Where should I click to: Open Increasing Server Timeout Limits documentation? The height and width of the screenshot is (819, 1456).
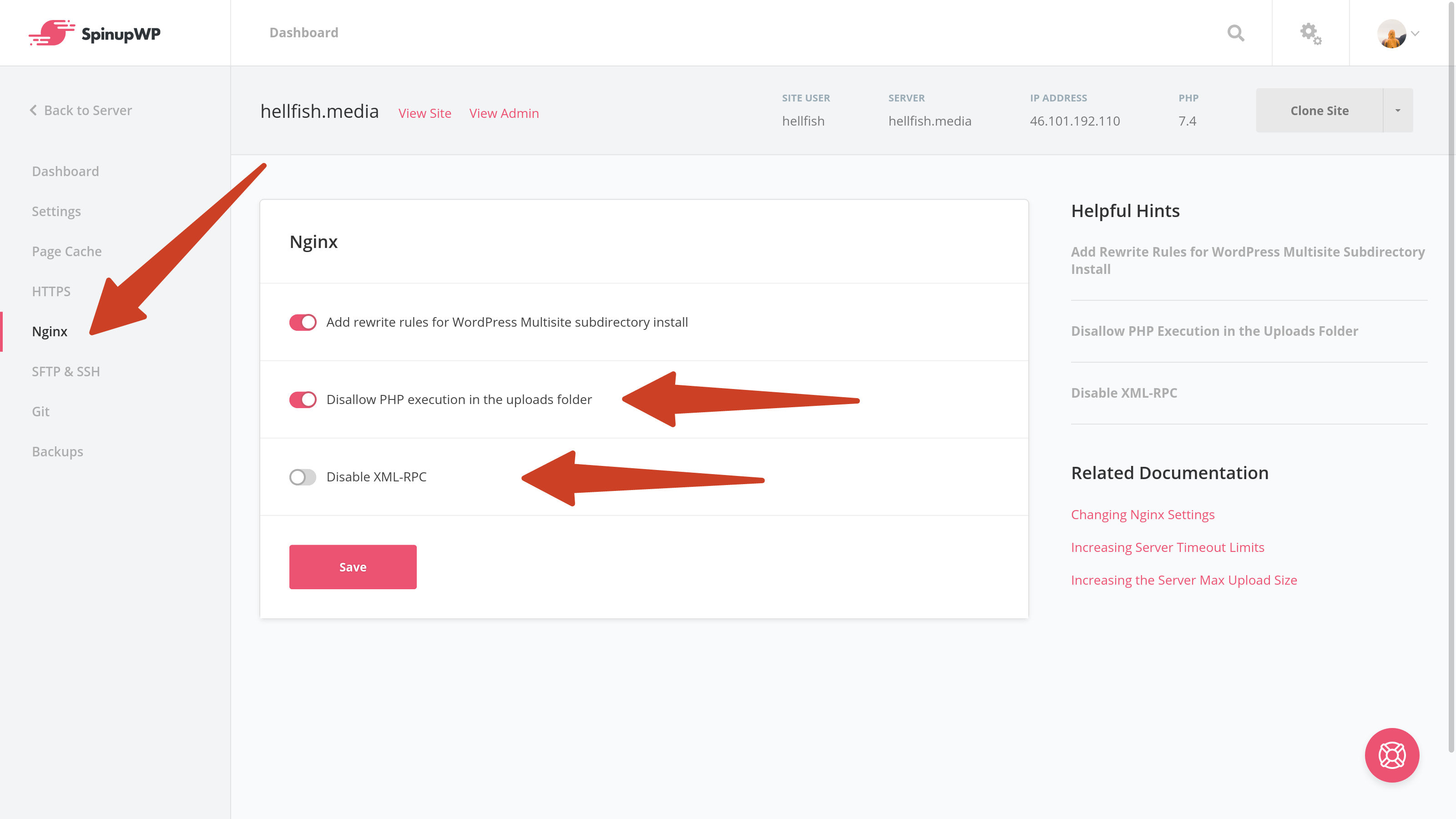[x=1167, y=548]
